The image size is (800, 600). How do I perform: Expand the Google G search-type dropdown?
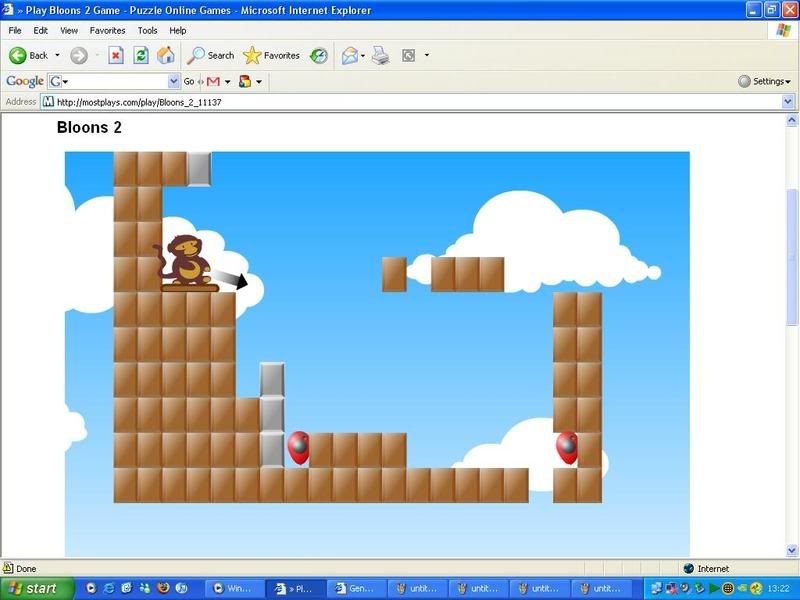click(65, 82)
